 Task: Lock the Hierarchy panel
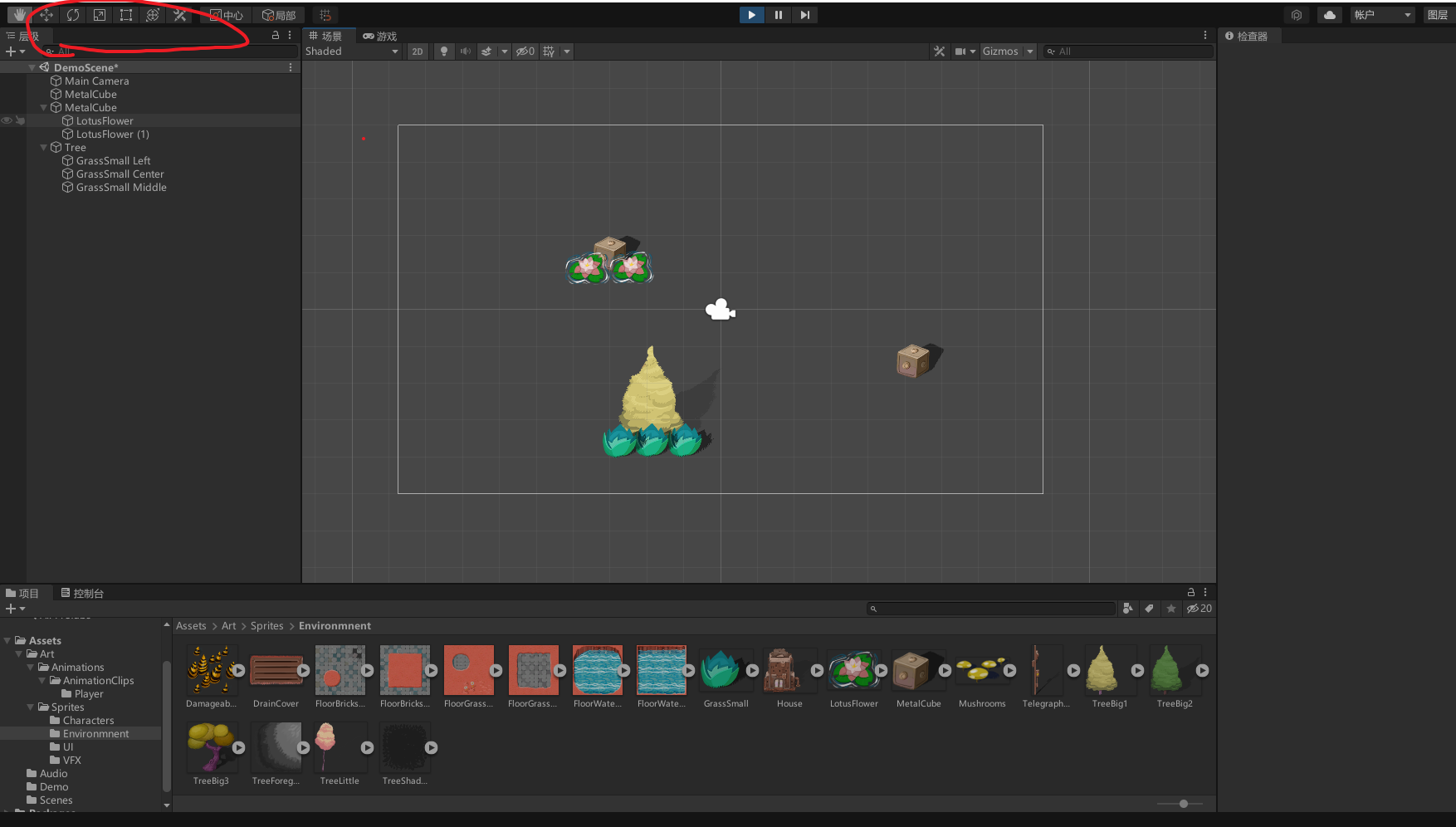pyautogui.click(x=276, y=35)
